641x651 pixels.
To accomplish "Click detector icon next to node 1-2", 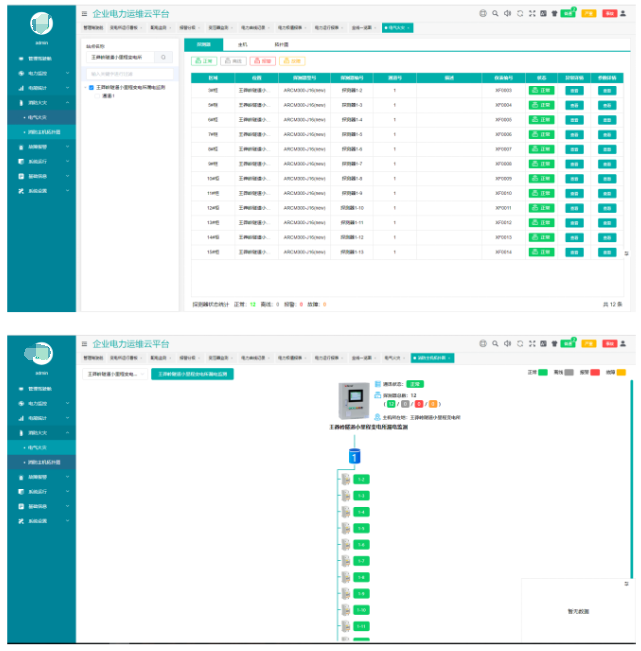I will 346,480.
